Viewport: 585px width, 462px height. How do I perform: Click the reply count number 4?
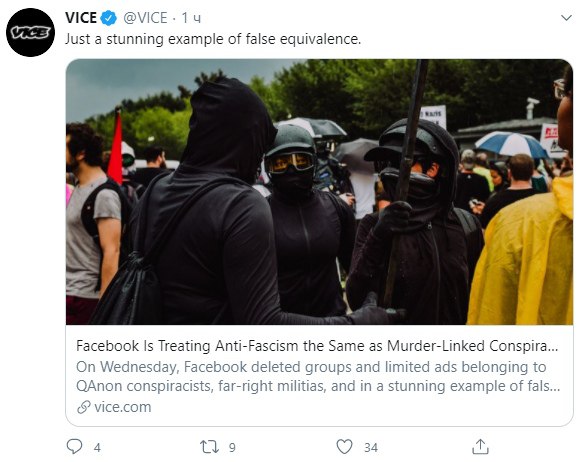point(97,447)
